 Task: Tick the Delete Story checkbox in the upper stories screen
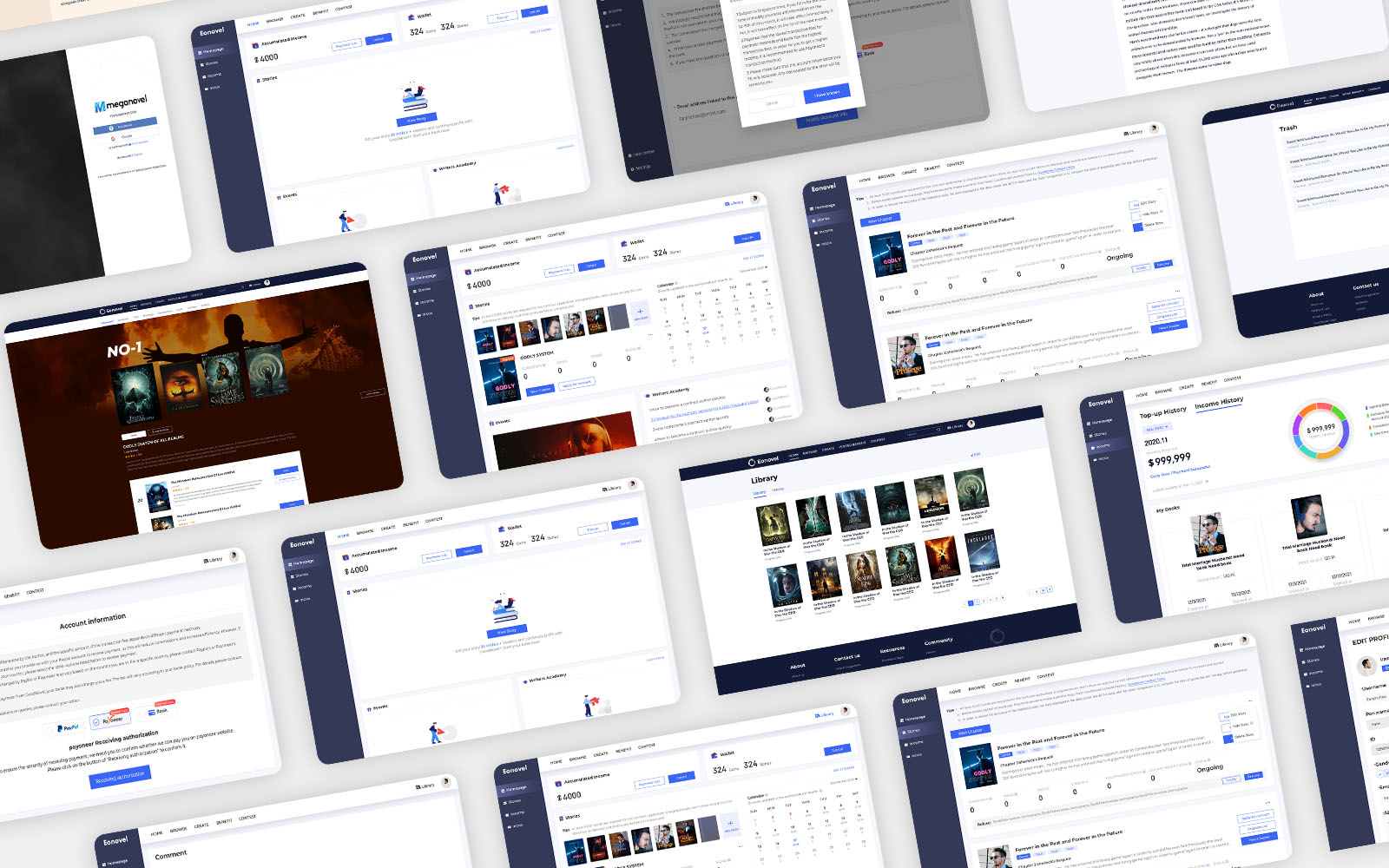point(1138,227)
